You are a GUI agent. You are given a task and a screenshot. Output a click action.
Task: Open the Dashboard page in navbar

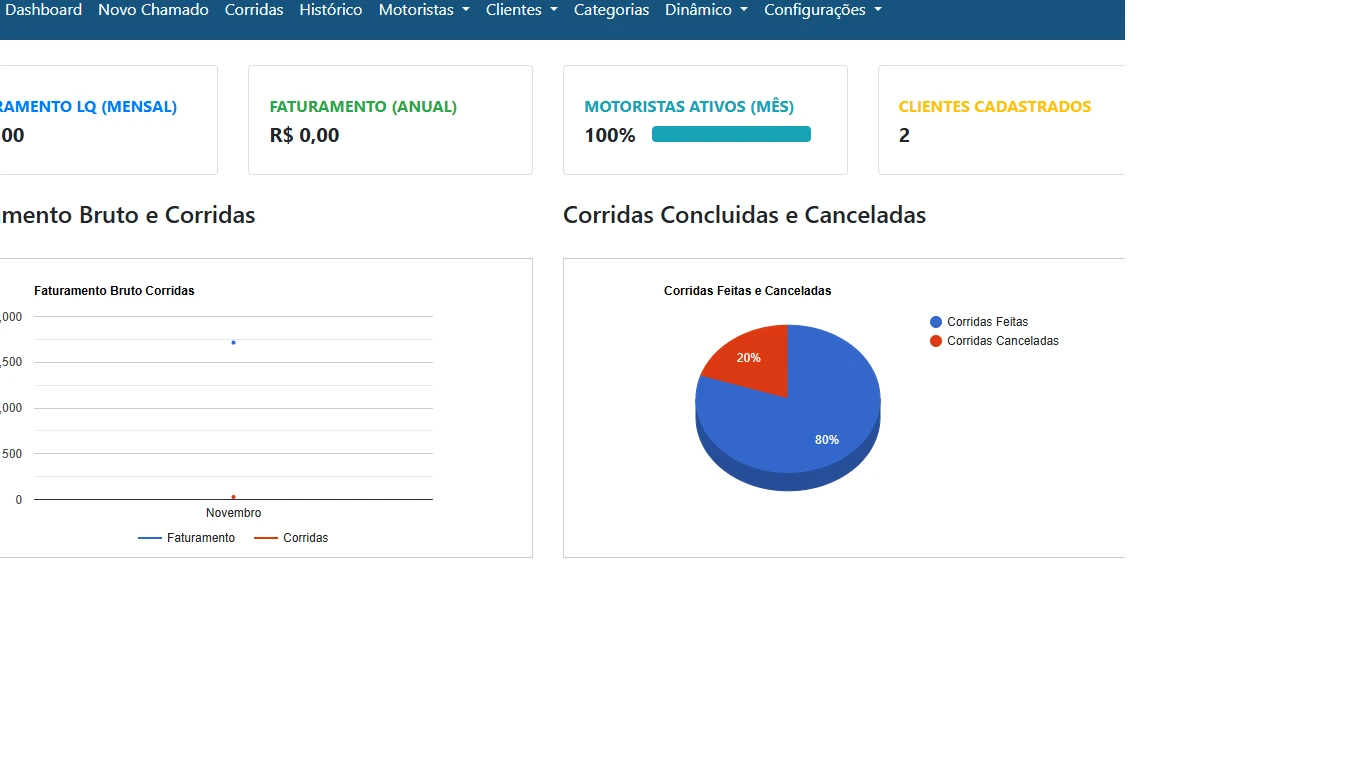(44, 10)
